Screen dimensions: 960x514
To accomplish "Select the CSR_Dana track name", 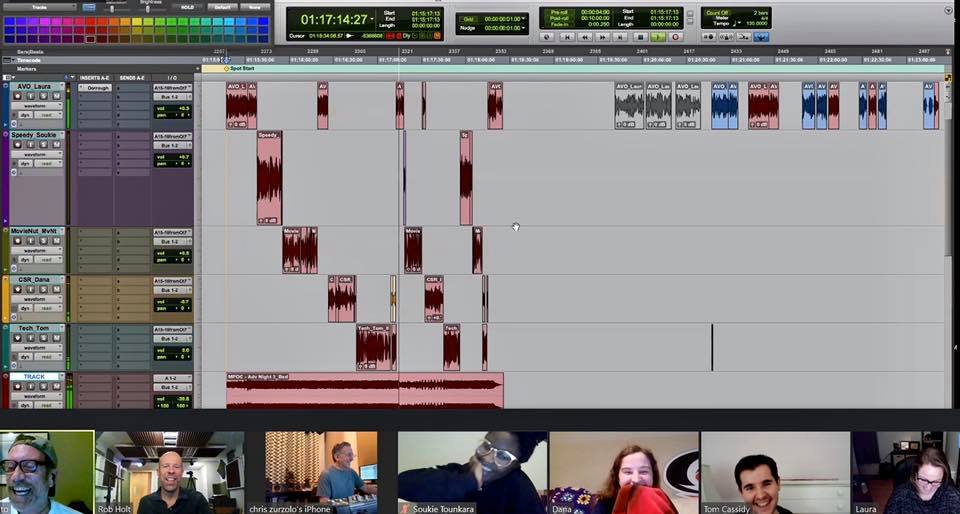I will (x=34, y=280).
